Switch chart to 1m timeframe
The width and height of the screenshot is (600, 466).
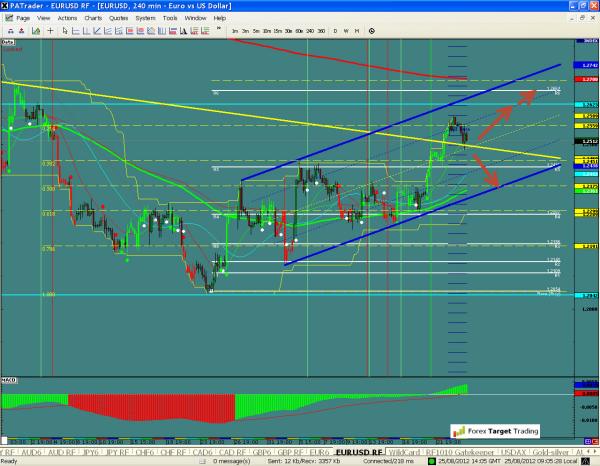tap(235, 32)
